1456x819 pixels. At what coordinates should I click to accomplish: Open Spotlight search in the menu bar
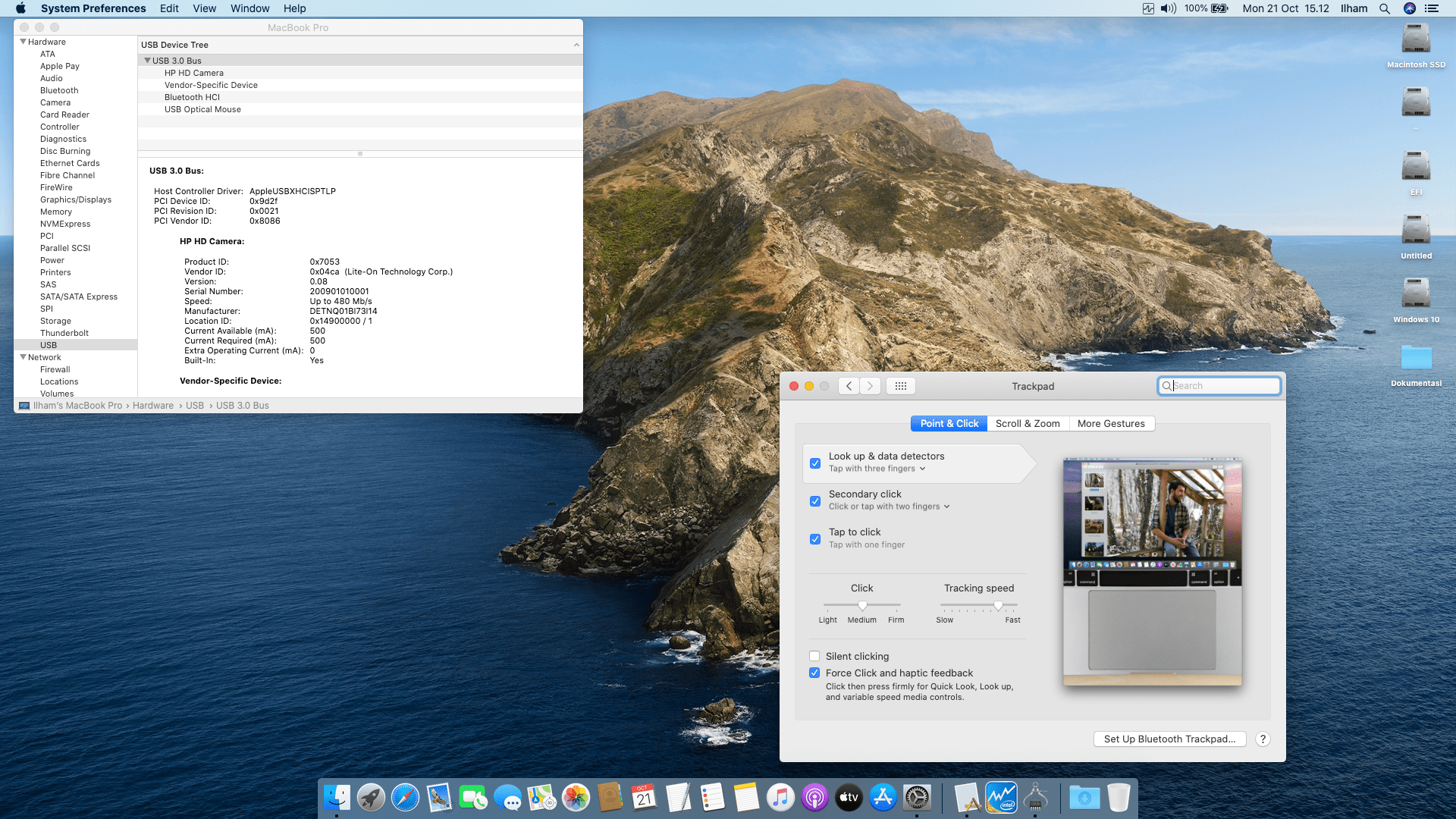(x=1384, y=8)
